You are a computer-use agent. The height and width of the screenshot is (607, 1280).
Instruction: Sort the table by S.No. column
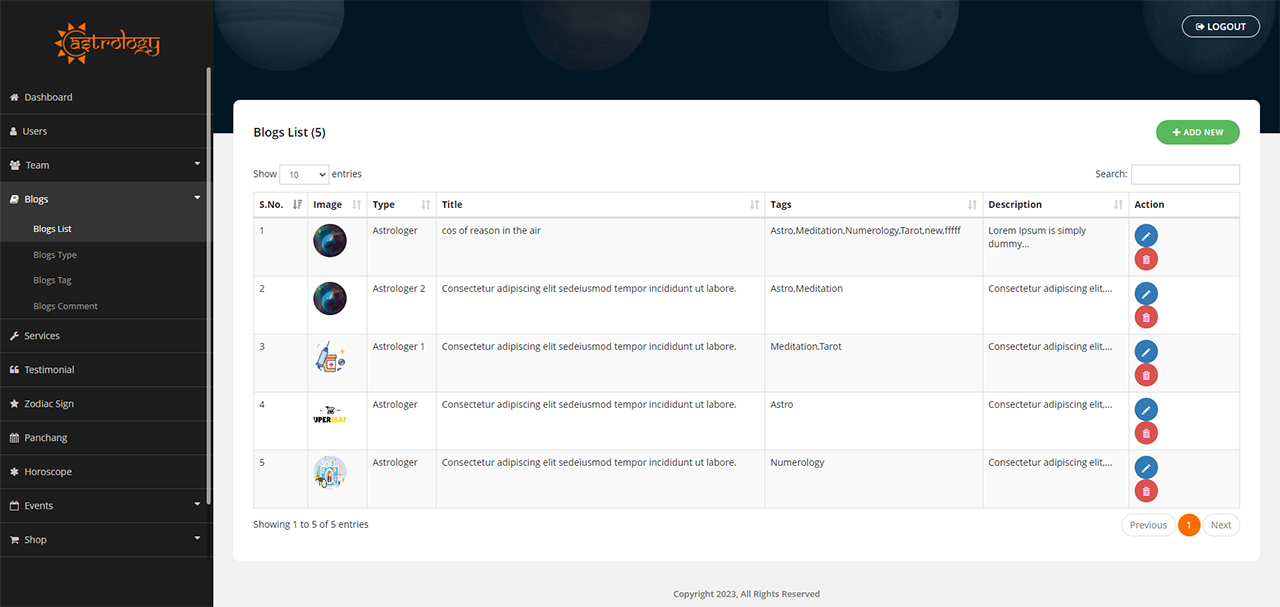(x=280, y=205)
